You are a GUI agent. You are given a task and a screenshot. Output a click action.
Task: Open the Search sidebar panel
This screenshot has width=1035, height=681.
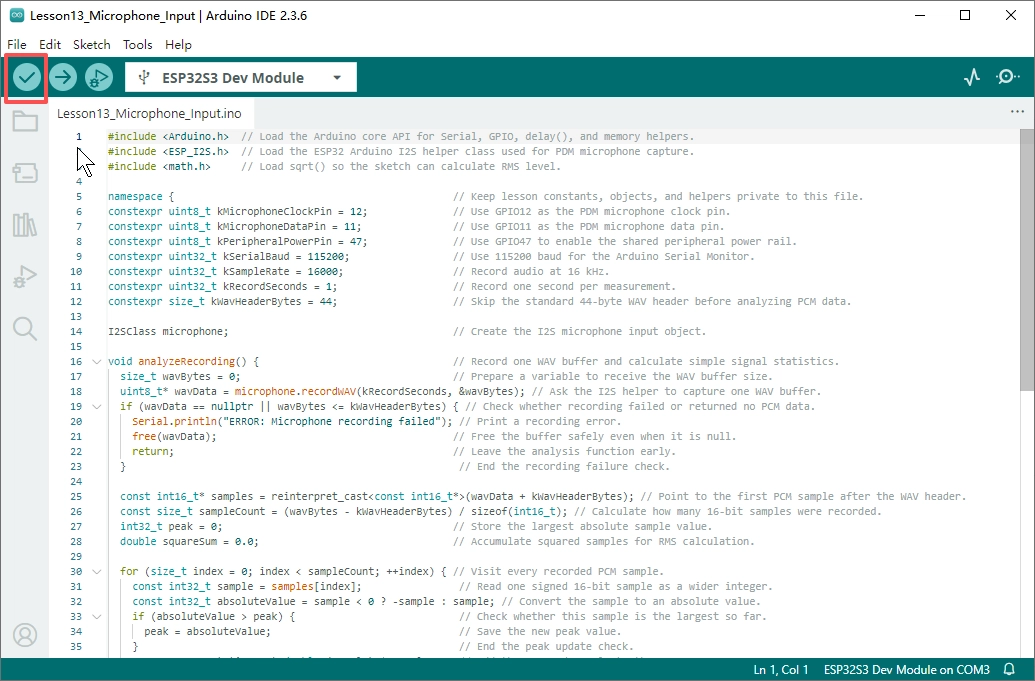pos(25,328)
